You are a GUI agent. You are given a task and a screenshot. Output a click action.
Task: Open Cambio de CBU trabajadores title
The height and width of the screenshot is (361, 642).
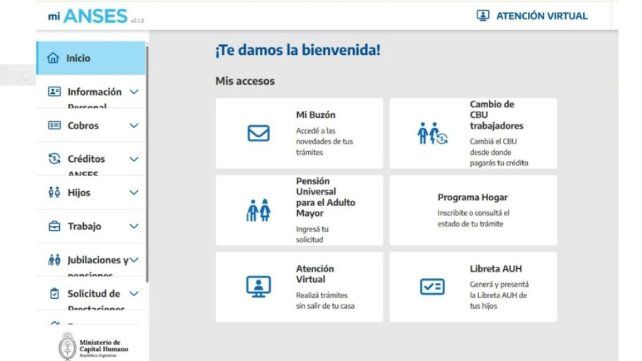496,115
